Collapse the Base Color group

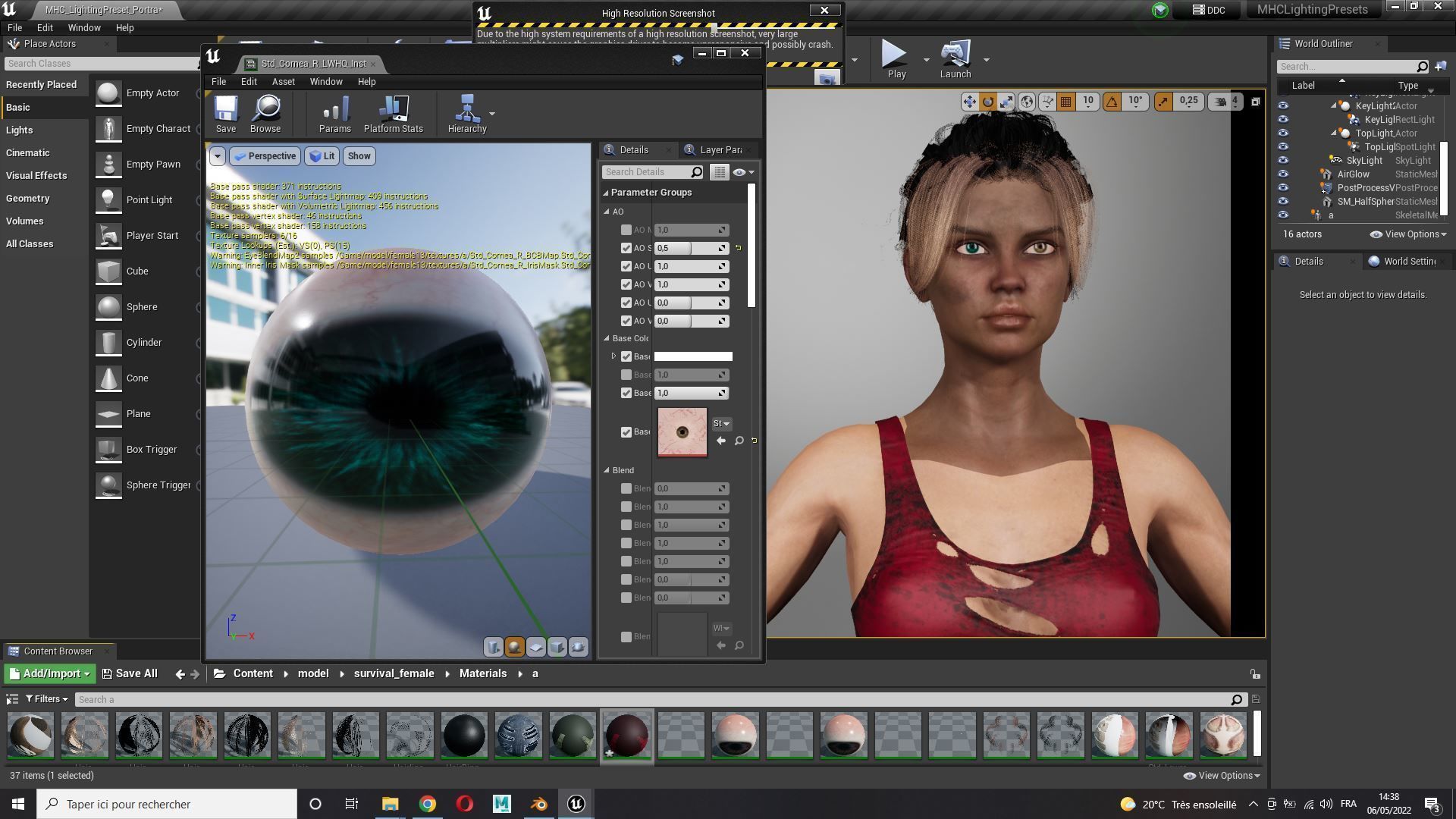(x=607, y=338)
